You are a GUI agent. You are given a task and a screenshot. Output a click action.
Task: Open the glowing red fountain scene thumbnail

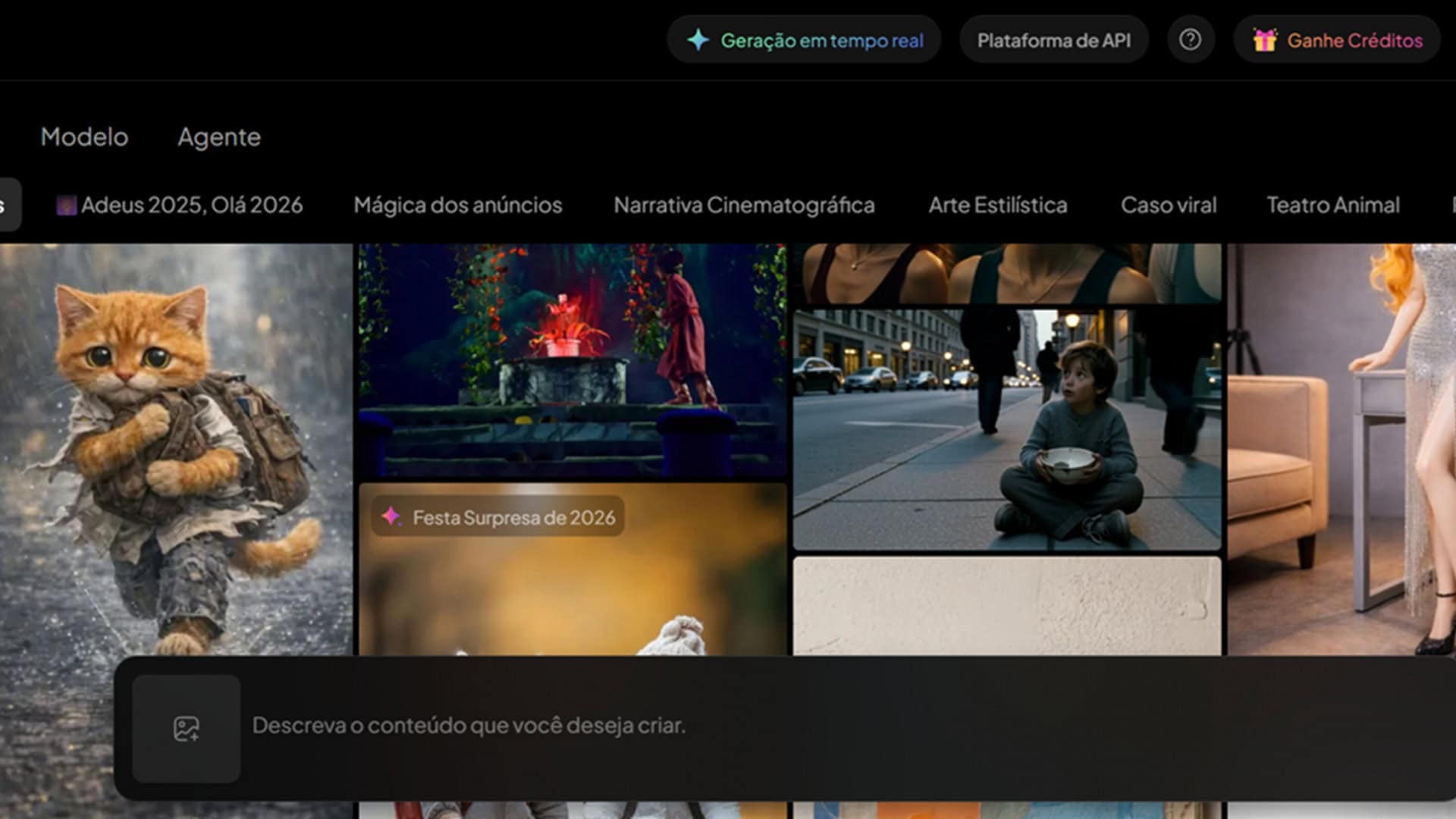(x=573, y=360)
